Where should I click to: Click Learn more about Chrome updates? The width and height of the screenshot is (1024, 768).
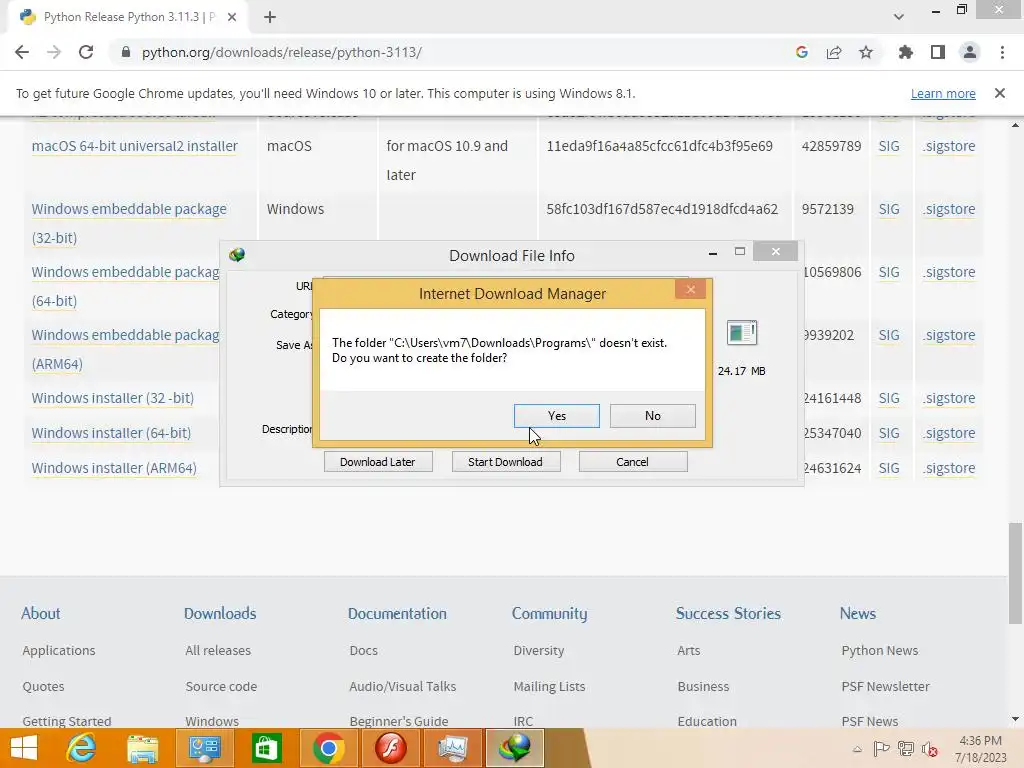point(943,93)
